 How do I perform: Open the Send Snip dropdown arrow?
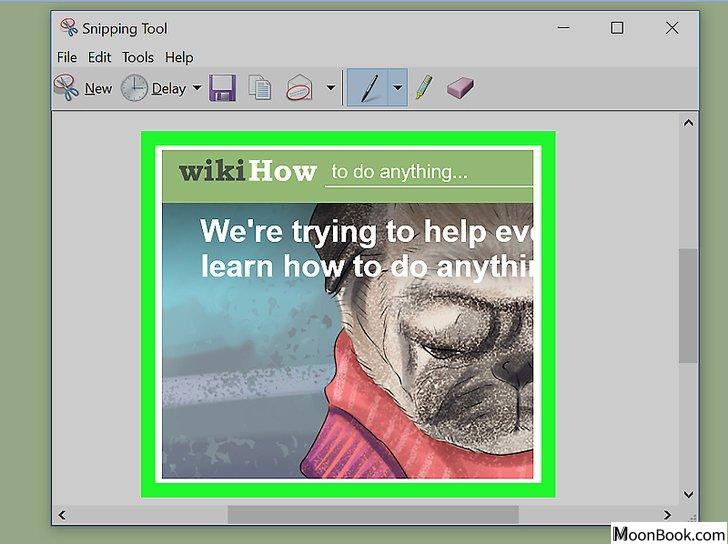click(x=331, y=87)
